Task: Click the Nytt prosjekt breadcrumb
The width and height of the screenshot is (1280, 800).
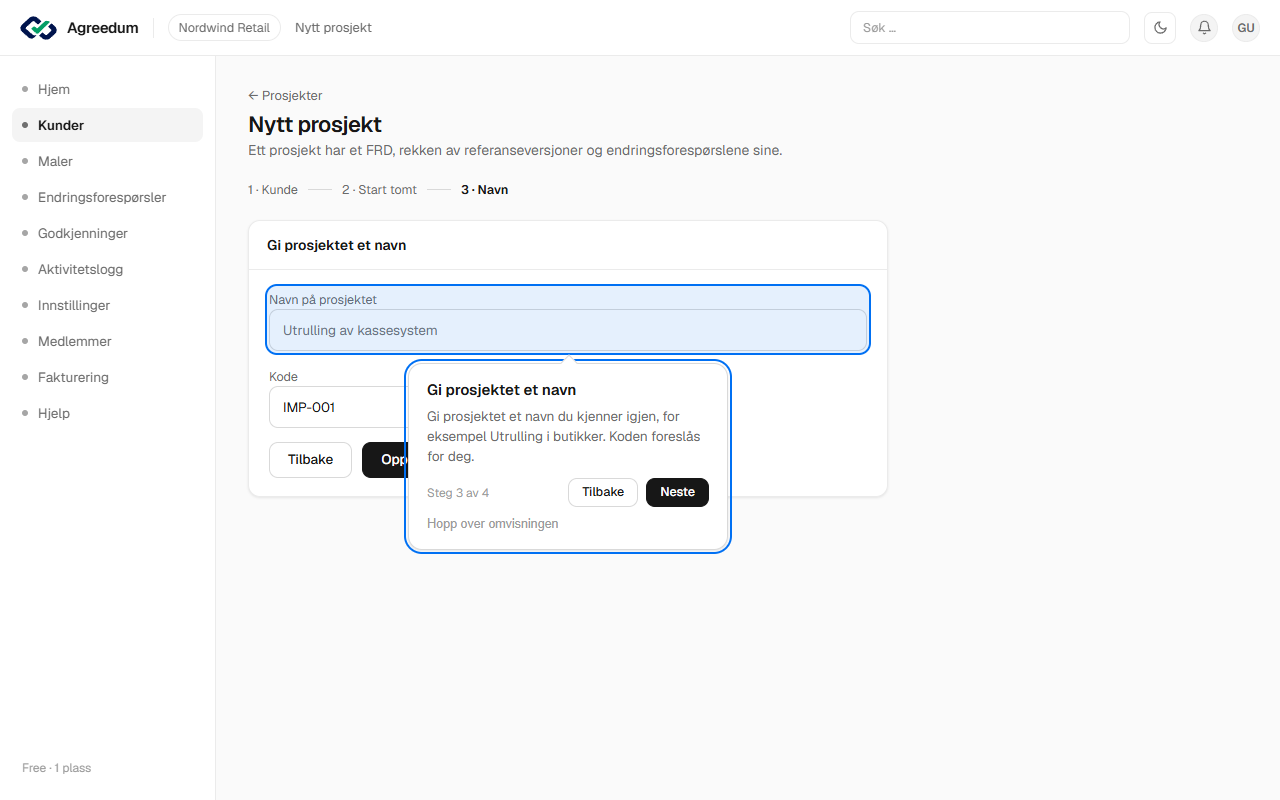Action: [x=333, y=28]
